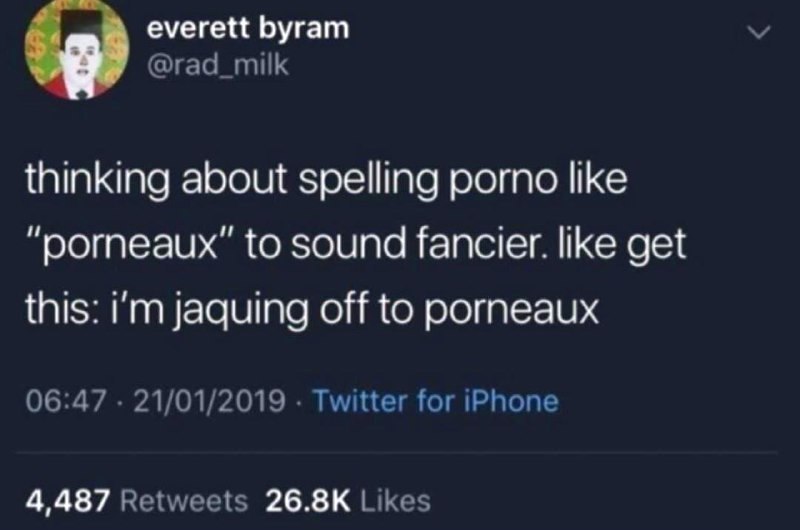
Task: View the 4,487 Retweets list
Action: coord(137,500)
